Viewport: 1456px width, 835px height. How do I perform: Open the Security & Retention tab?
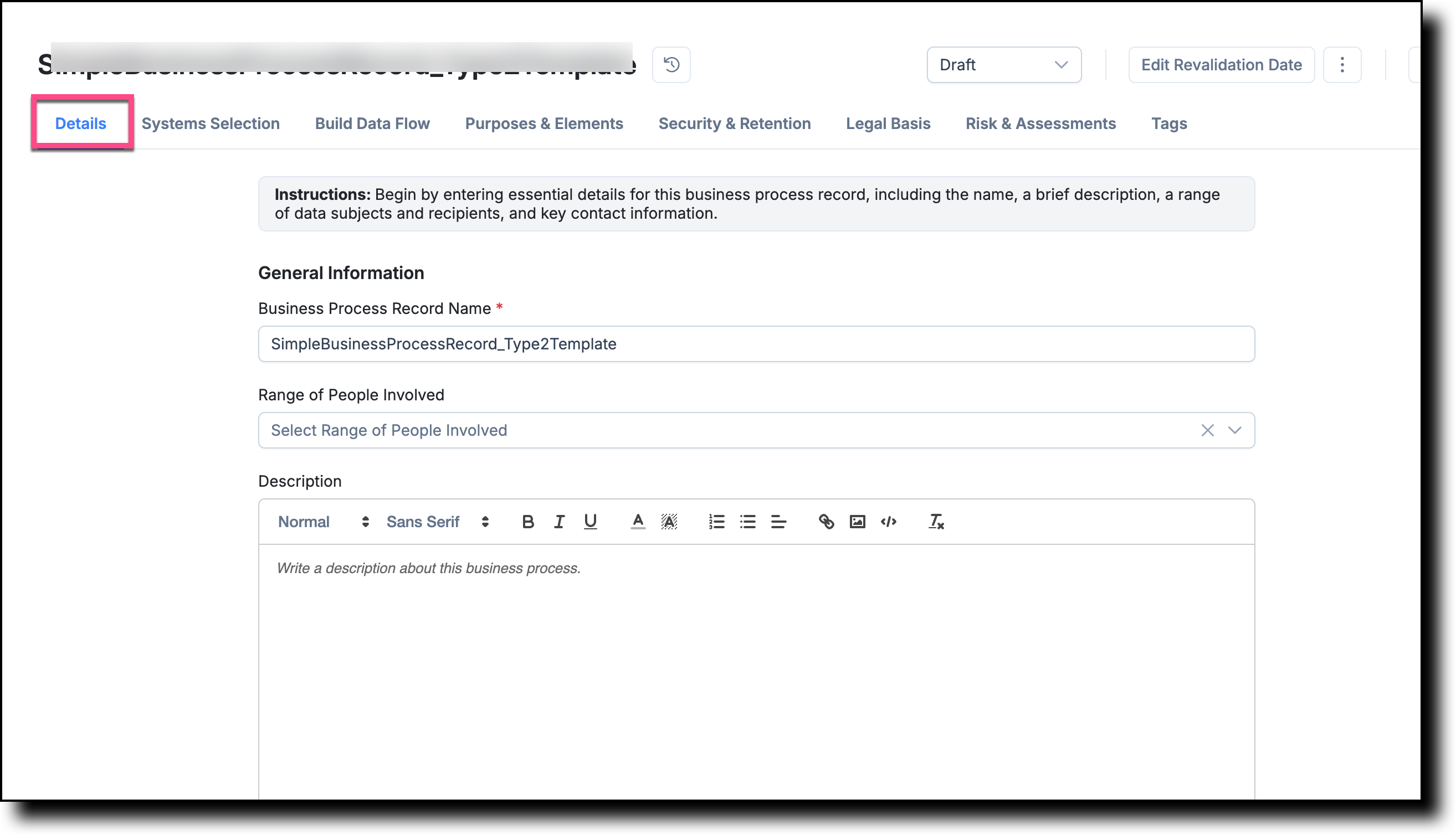click(734, 124)
